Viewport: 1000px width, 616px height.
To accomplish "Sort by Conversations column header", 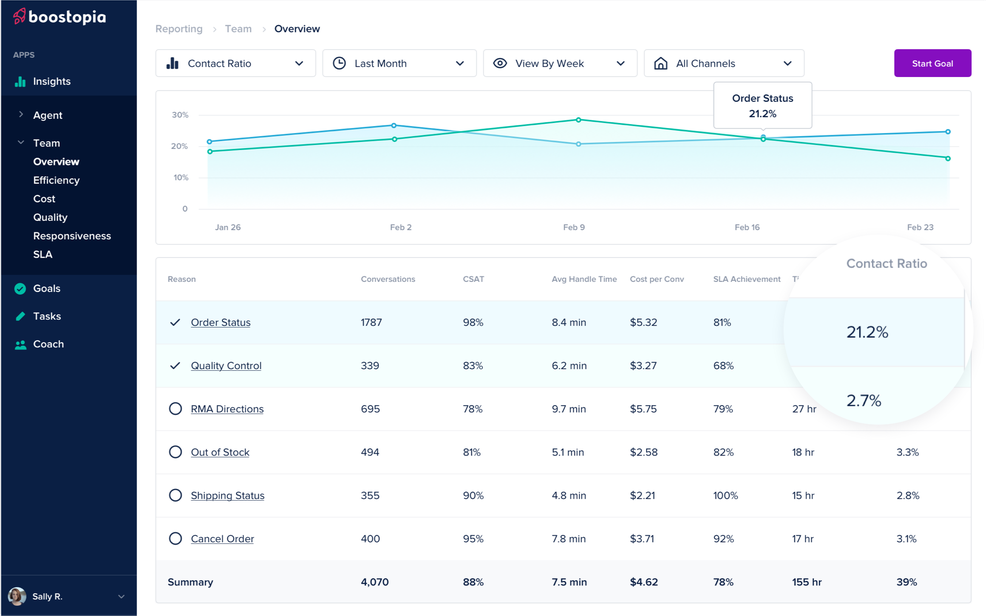I will point(388,279).
